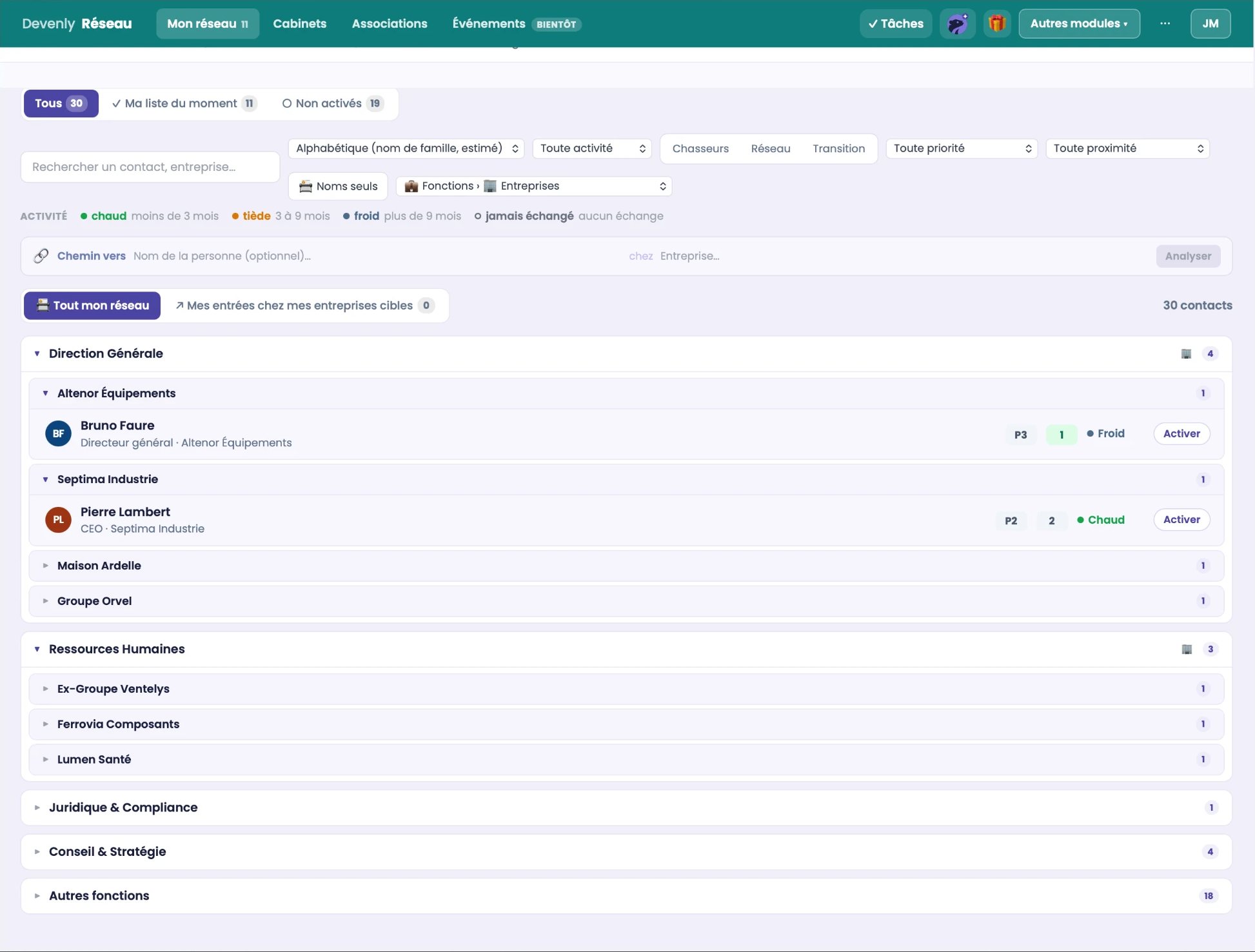The width and height of the screenshot is (1255, 952).
Task: Show Mes entrées chez mes entreprises cibles
Action: [x=306, y=306]
